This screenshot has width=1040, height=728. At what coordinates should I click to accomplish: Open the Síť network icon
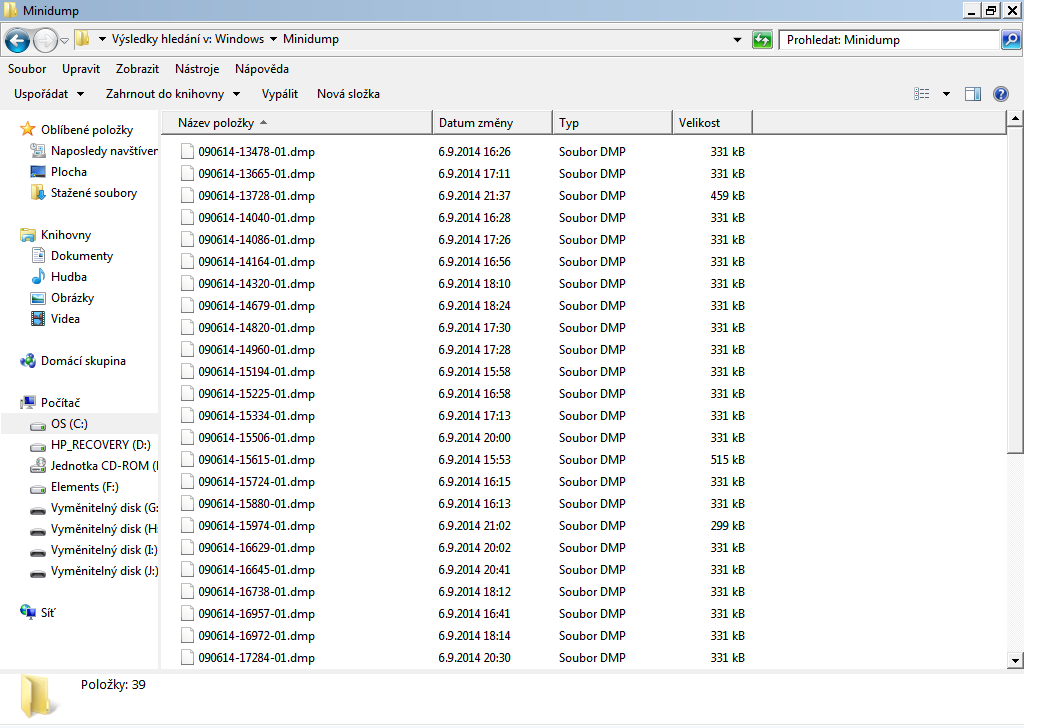click(28, 612)
